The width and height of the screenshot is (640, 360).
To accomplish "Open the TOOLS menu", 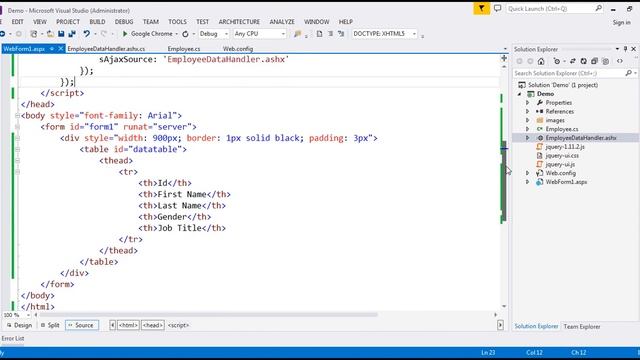I will click(x=177, y=22).
